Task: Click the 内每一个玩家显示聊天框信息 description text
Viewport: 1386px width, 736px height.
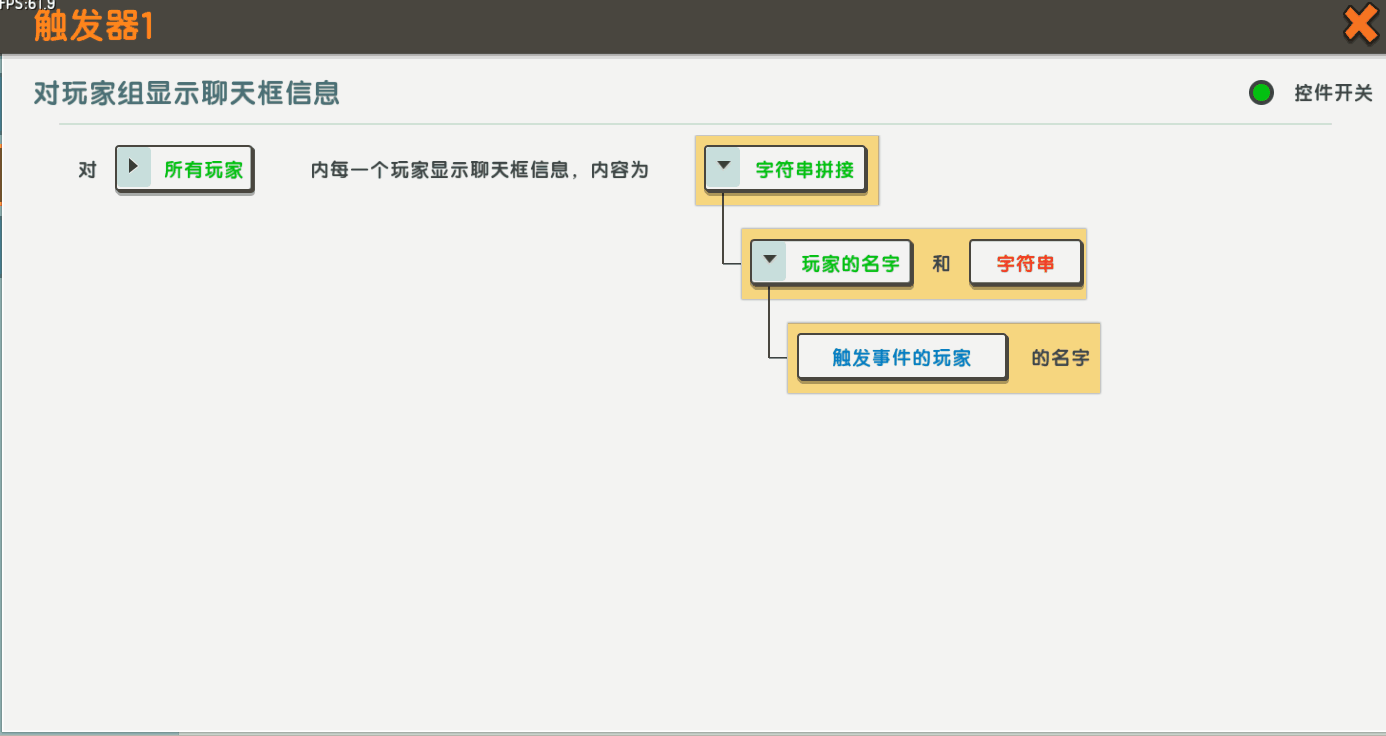Action: (x=479, y=170)
